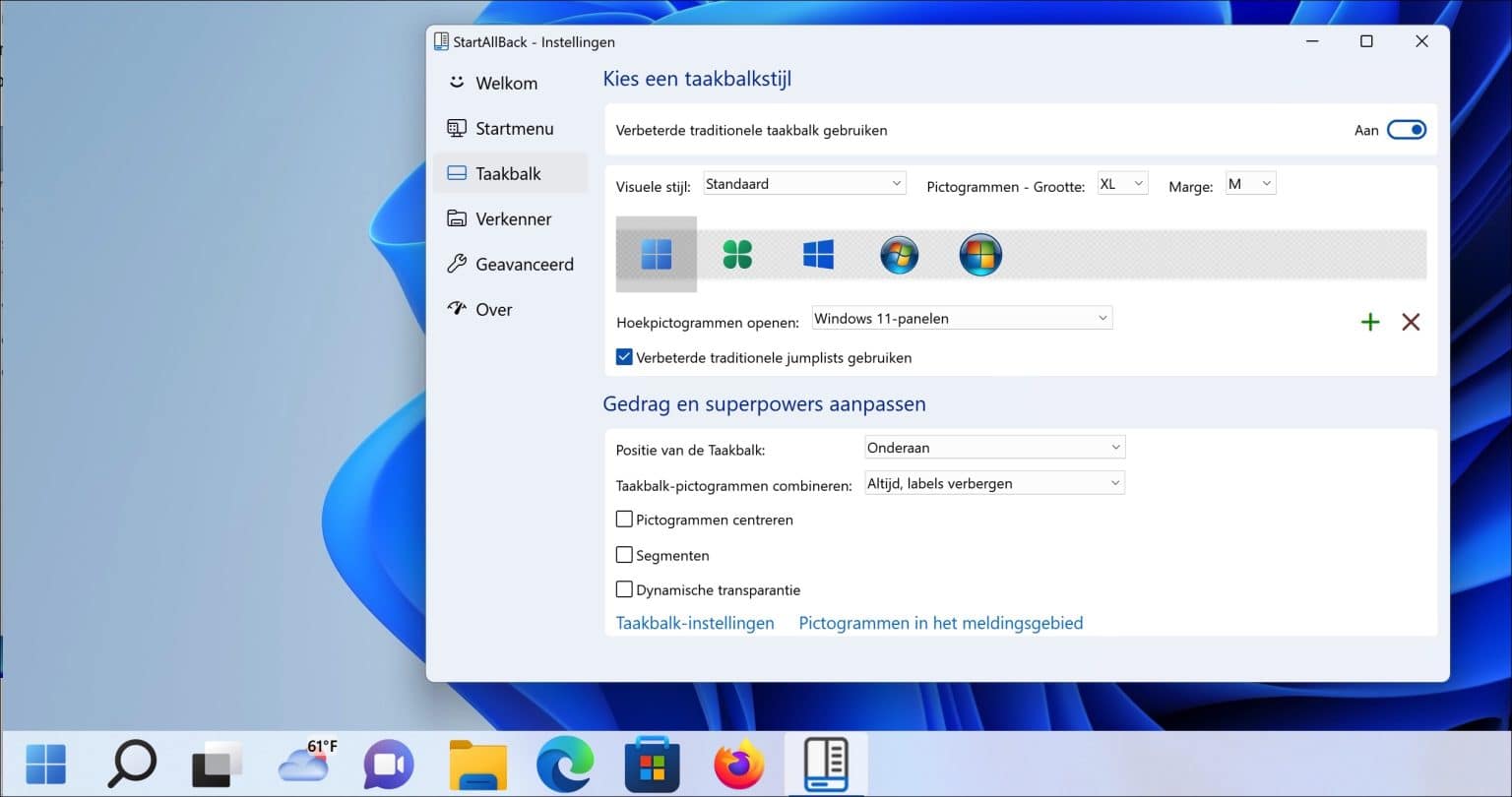Click Pictogrammen in het meldingsgebied
Screen dimensions: 1512x797
[940, 623]
